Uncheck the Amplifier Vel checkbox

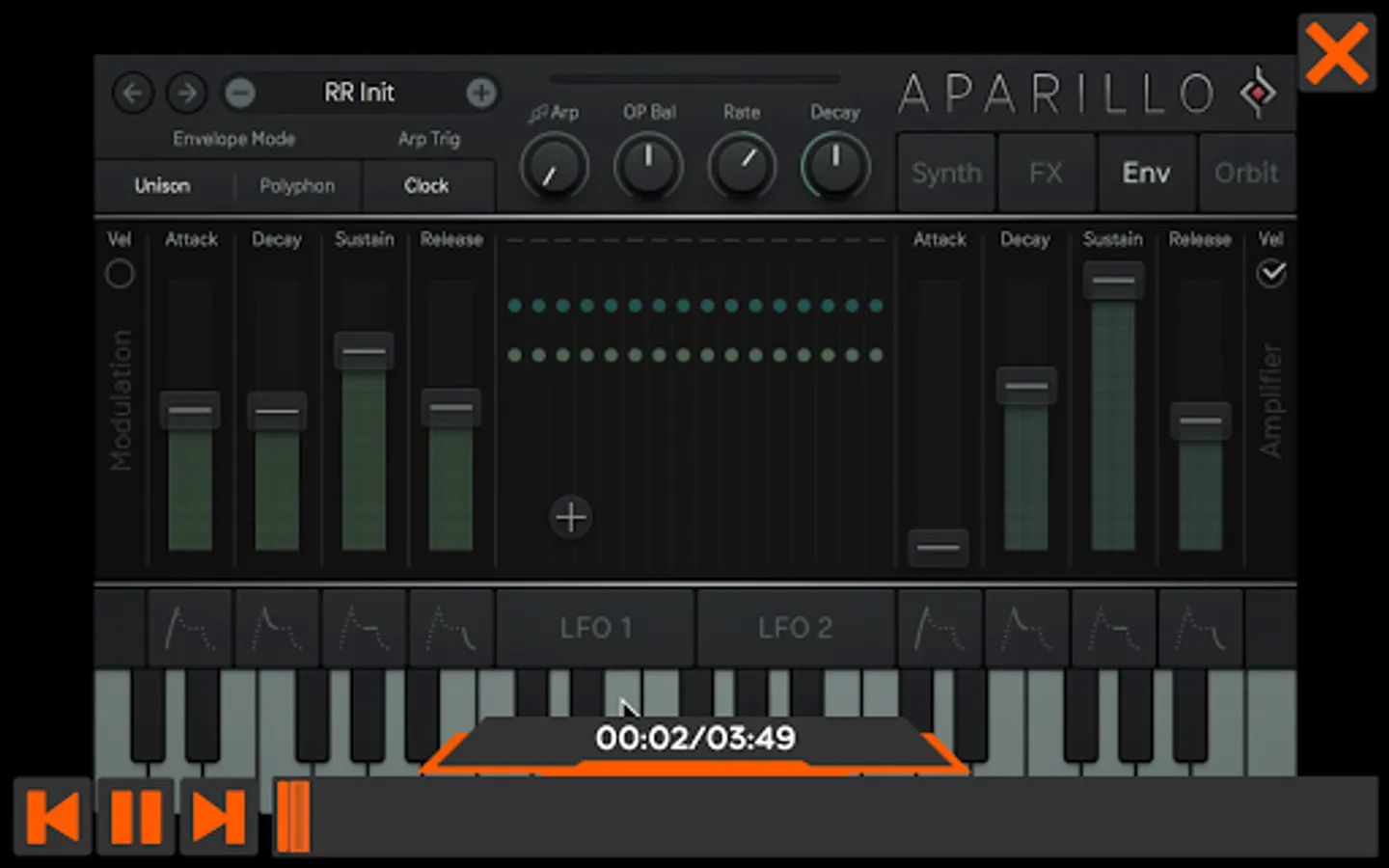tap(1271, 274)
